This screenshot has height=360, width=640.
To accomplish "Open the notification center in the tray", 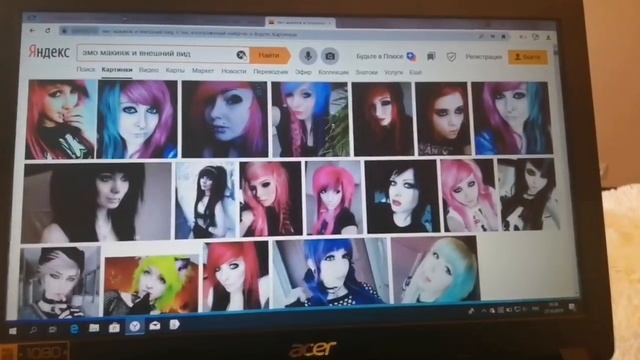I will point(572,308).
